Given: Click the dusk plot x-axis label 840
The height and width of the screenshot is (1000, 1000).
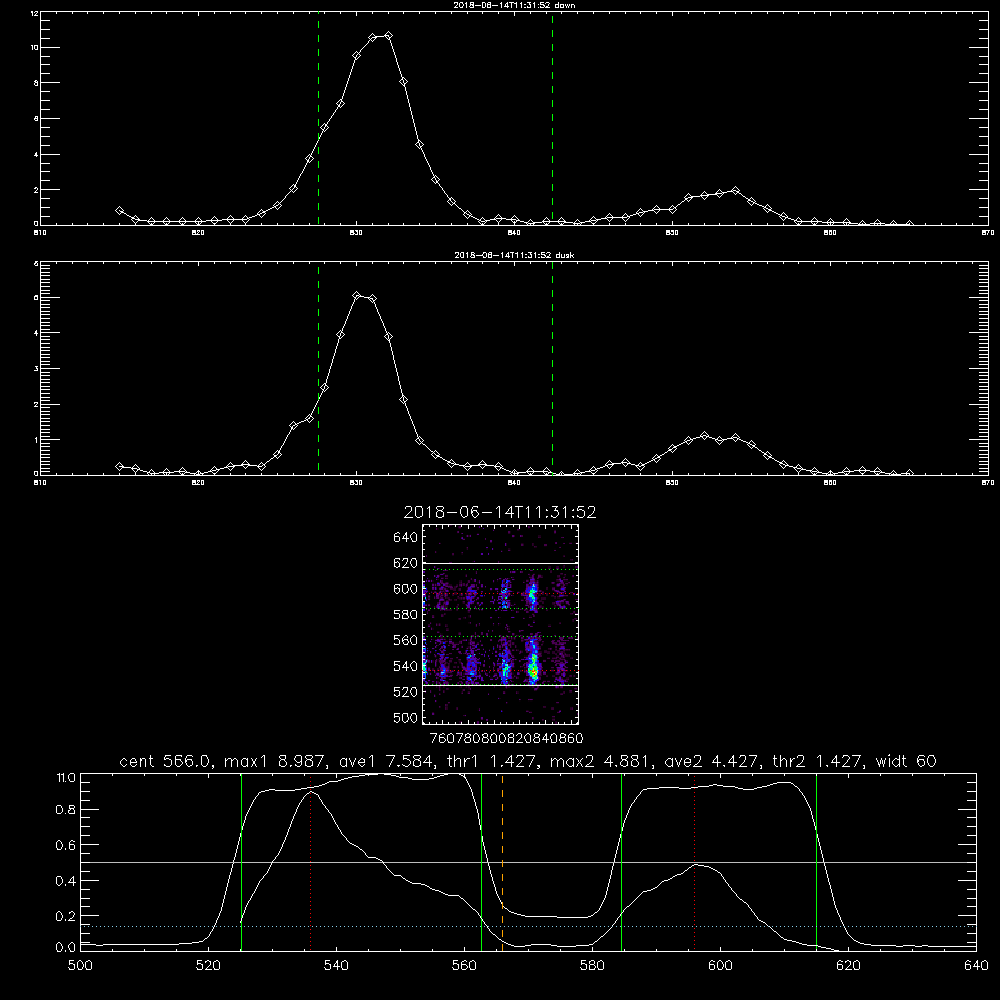Looking at the screenshot, I should 514,483.
